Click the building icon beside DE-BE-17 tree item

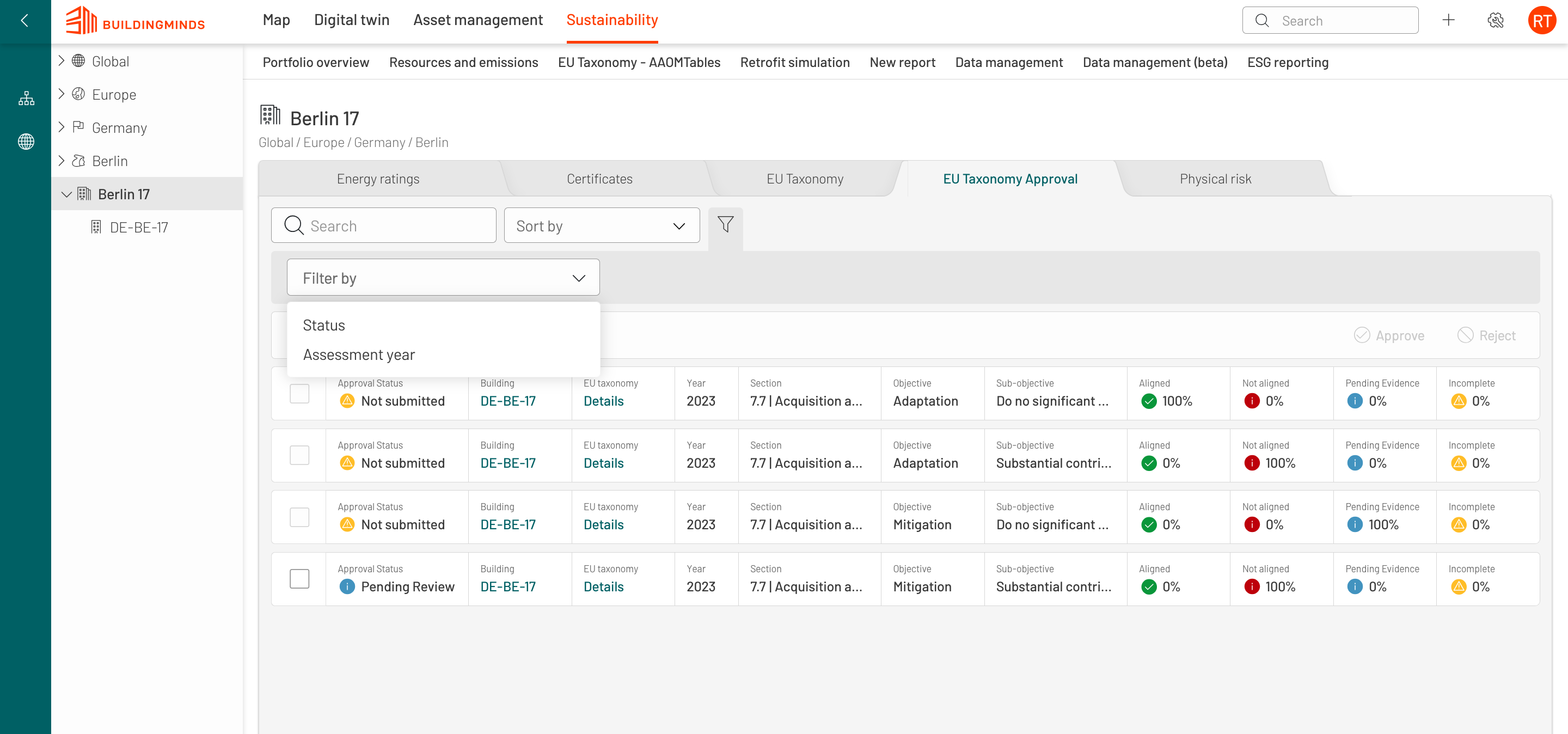coord(96,227)
